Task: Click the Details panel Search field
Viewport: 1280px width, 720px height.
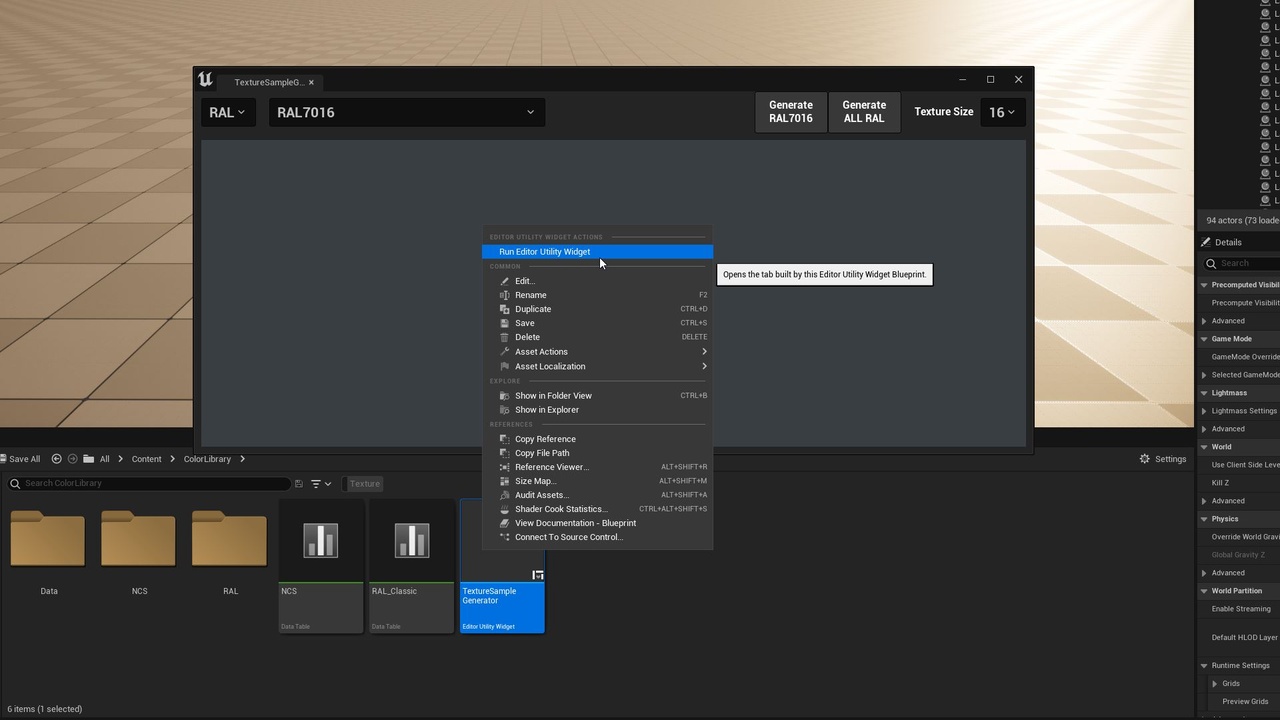Action: click(x=1241, y=263)
